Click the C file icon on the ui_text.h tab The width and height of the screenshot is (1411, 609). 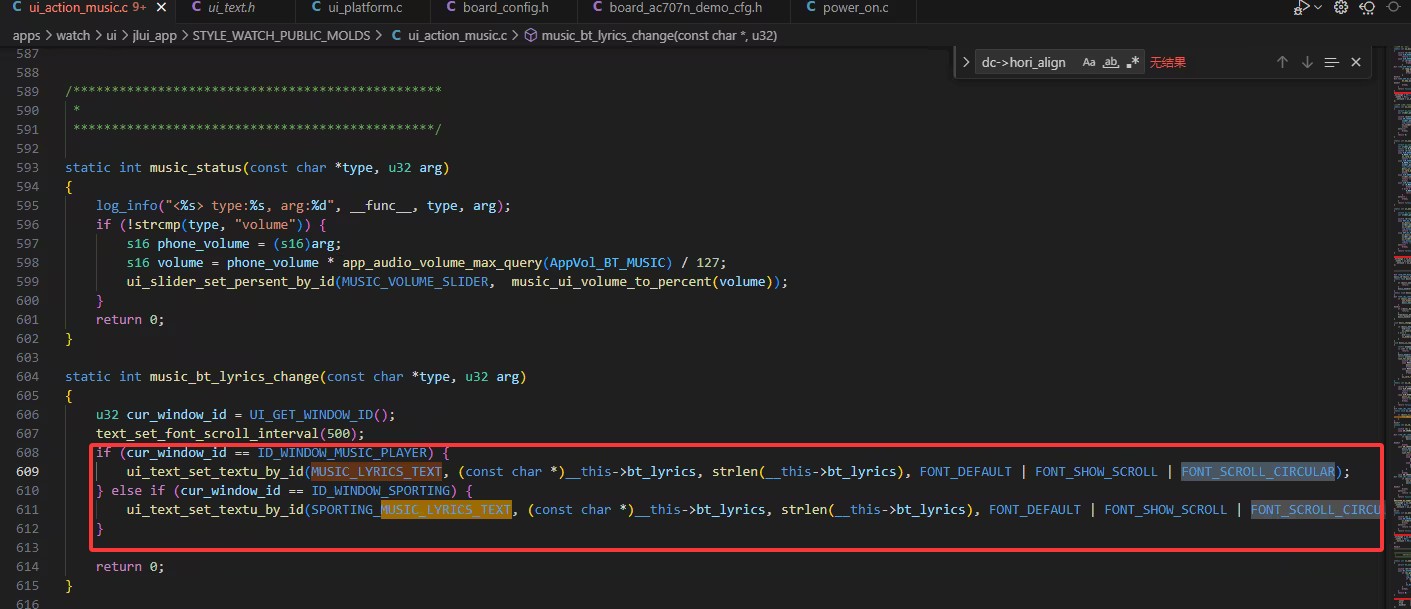pos(194,8)
